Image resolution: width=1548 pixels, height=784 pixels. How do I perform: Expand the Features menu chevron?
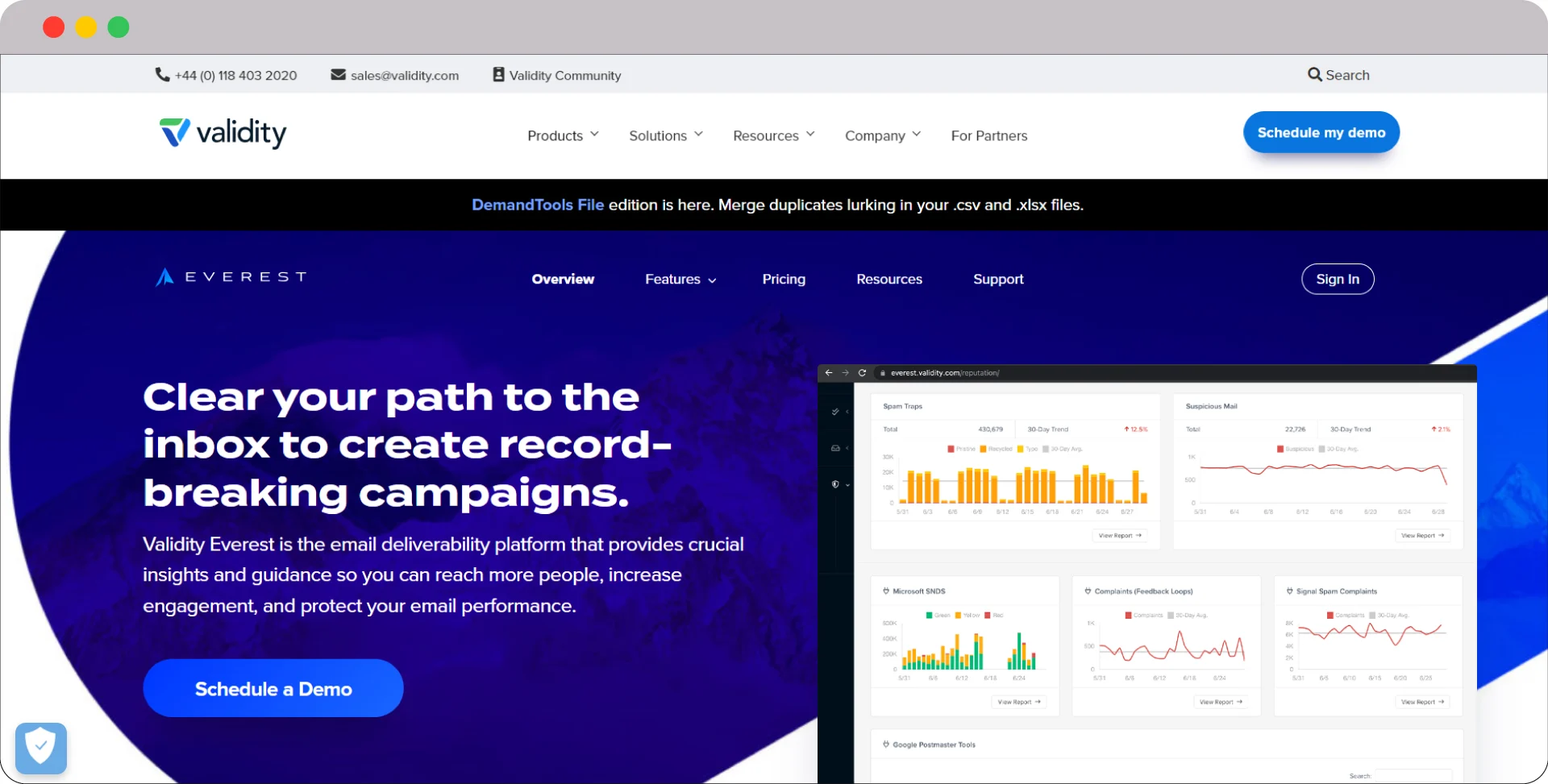click(x=713, y=280)
